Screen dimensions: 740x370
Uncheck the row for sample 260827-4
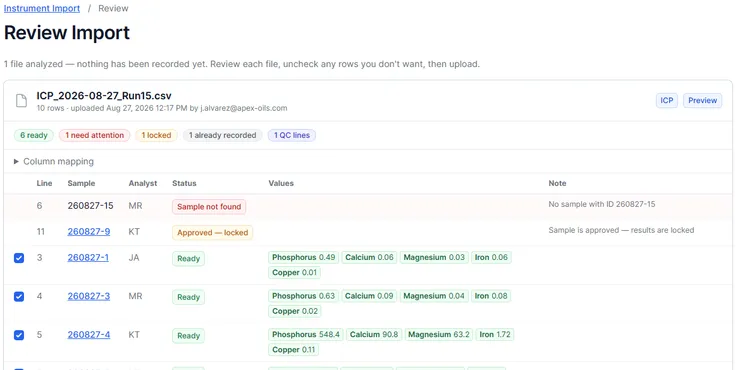click(19, 336)
